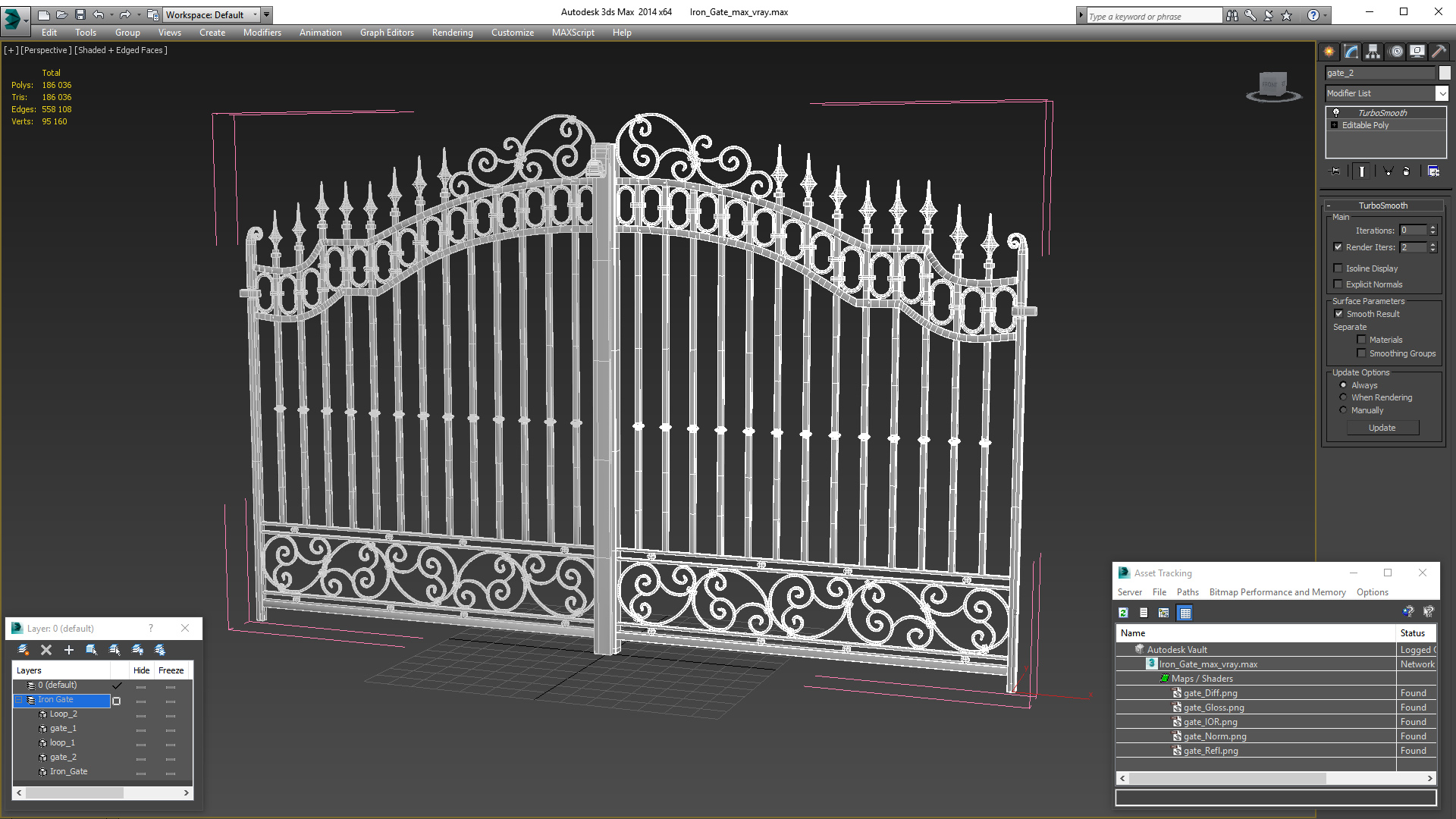Enable the Isoline Display checkbox

coord(1338,268)
